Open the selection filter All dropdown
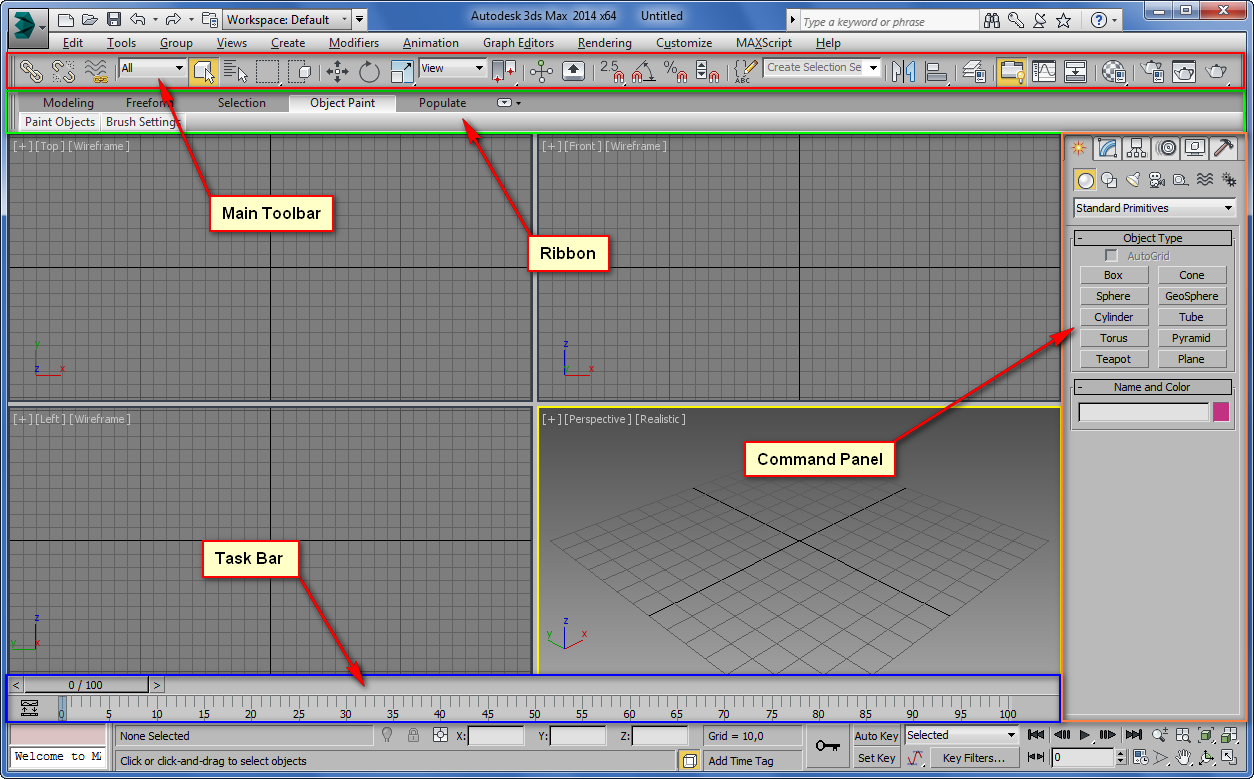This screenshot has width=1254, height=779. [153, 68]
